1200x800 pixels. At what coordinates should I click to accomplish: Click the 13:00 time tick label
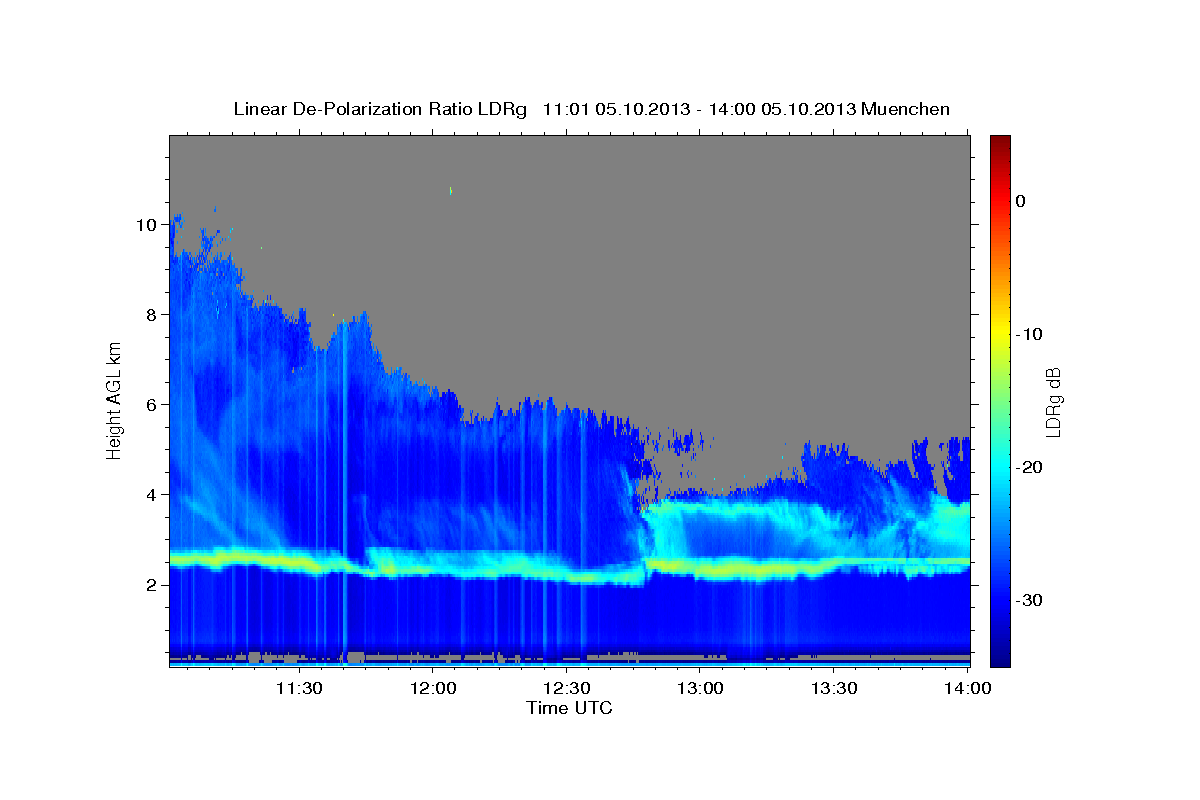click(701, 688)
